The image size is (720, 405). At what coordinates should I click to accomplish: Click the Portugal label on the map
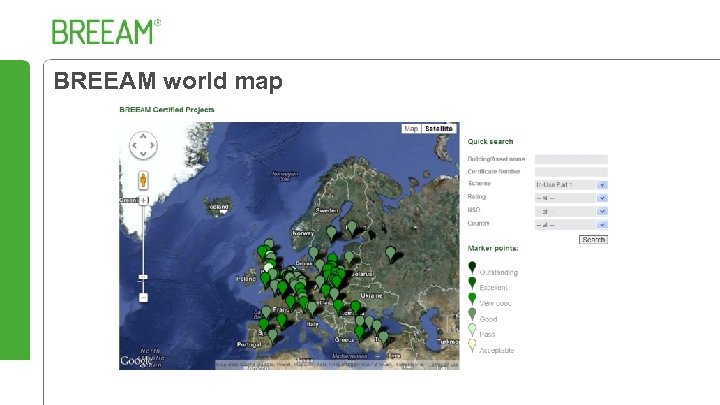249,344
